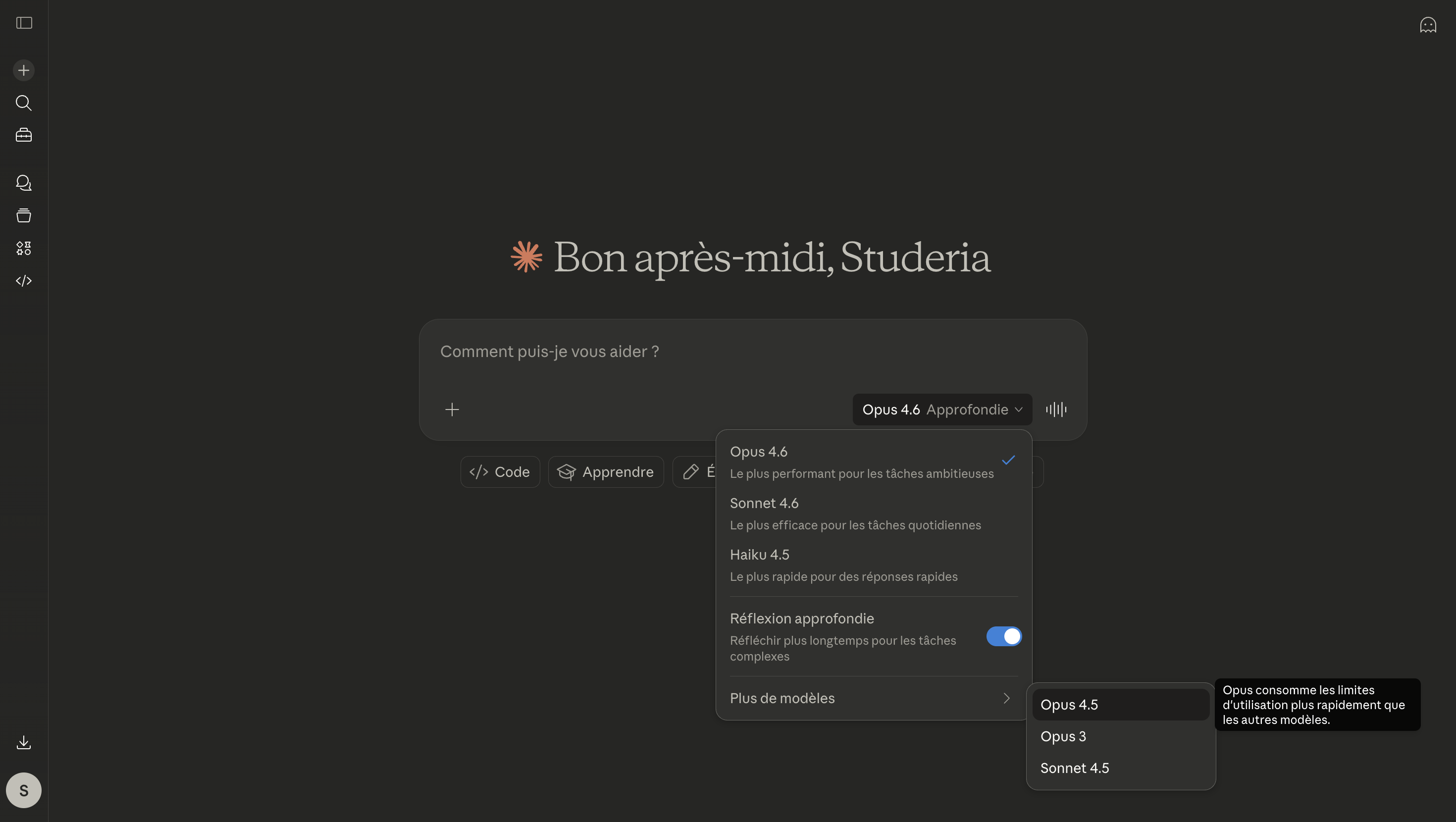The image size is (1456, 822).
Task: Open search from the sidebar magnifier
Action: [x=24, y=103]
